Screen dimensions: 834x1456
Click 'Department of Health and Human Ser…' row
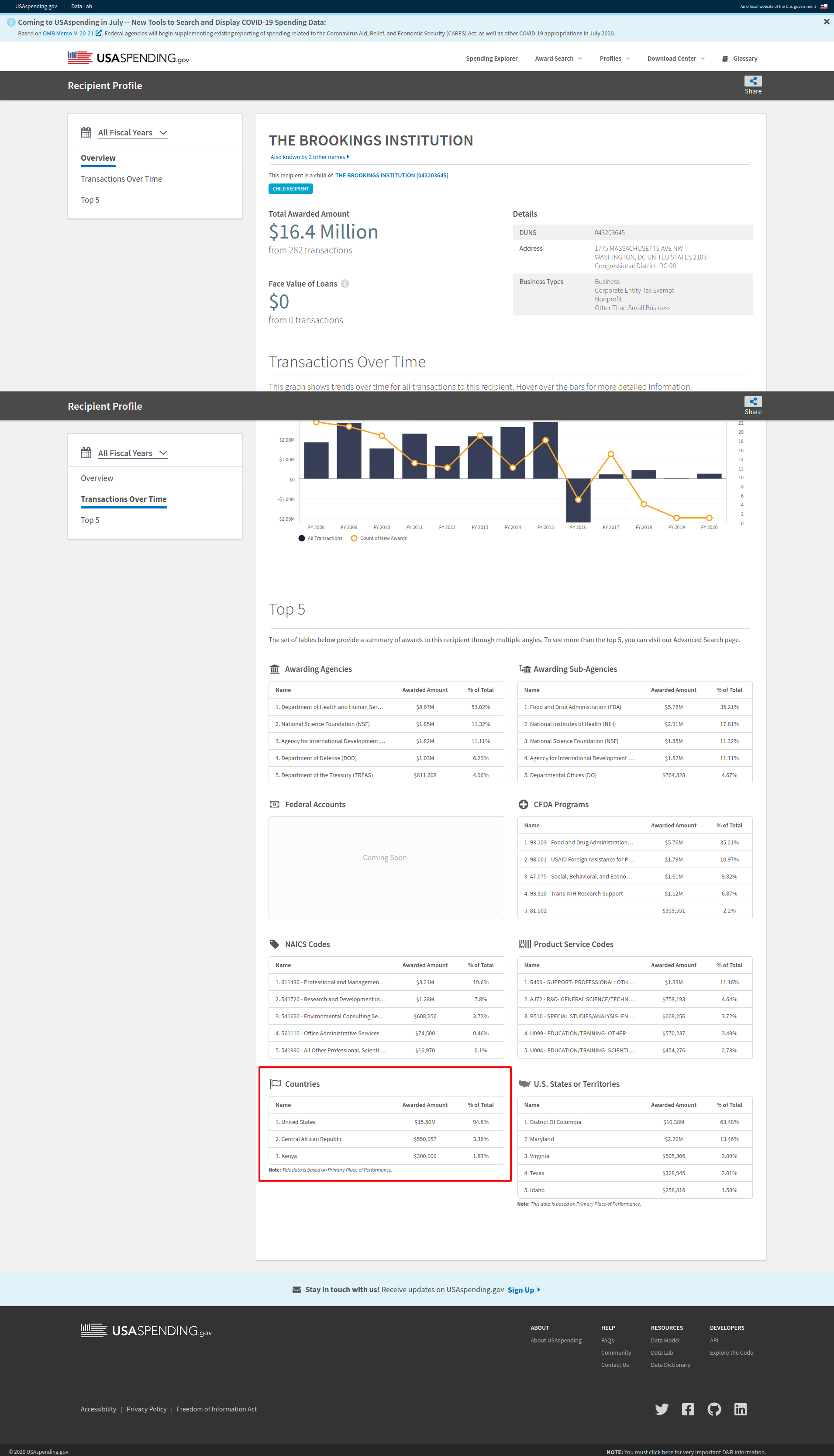pyautogui.click(x=386, y=707)
